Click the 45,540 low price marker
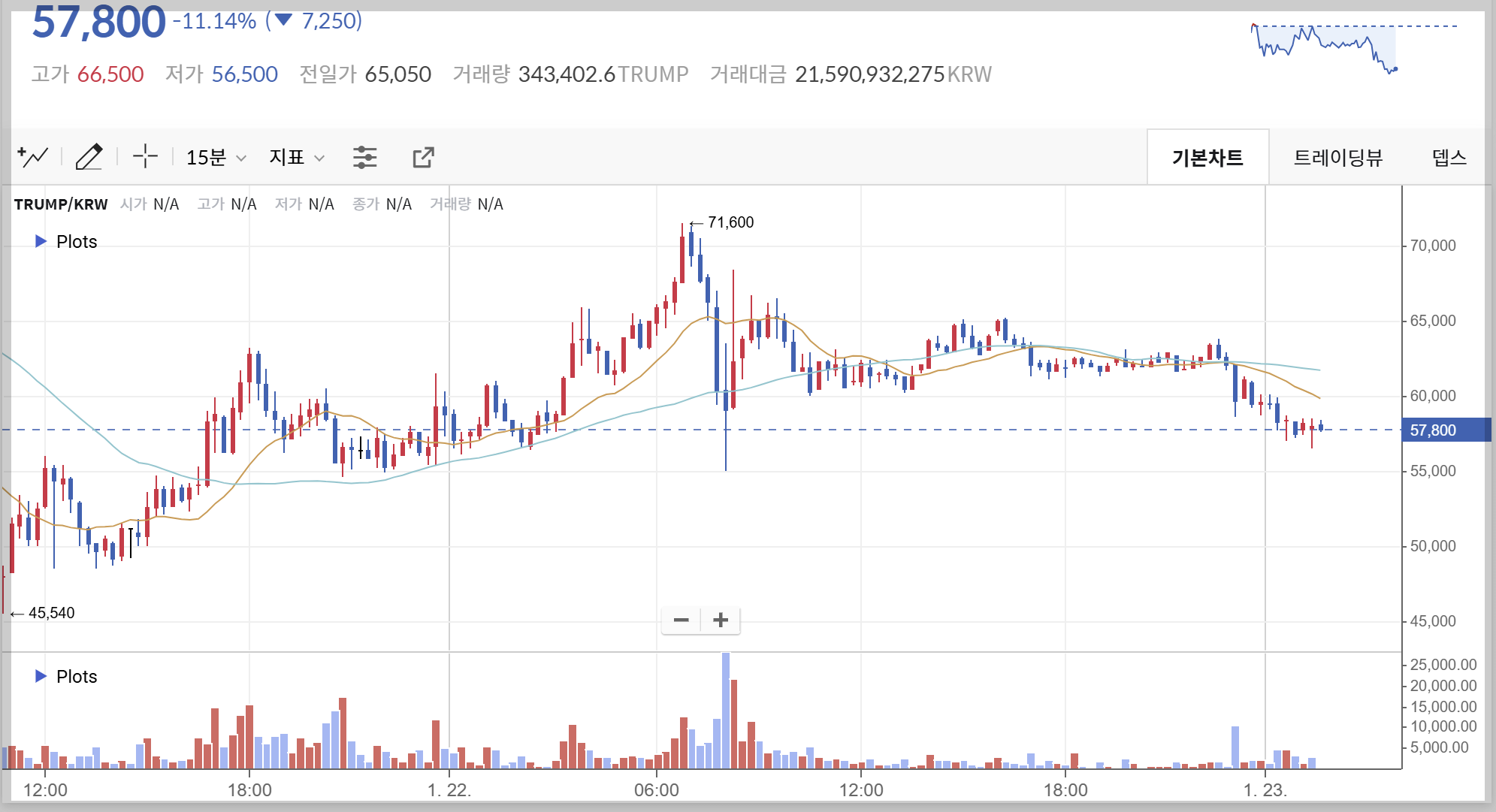The height and width of the screenshot is (812, 1496). pos(51,613)
